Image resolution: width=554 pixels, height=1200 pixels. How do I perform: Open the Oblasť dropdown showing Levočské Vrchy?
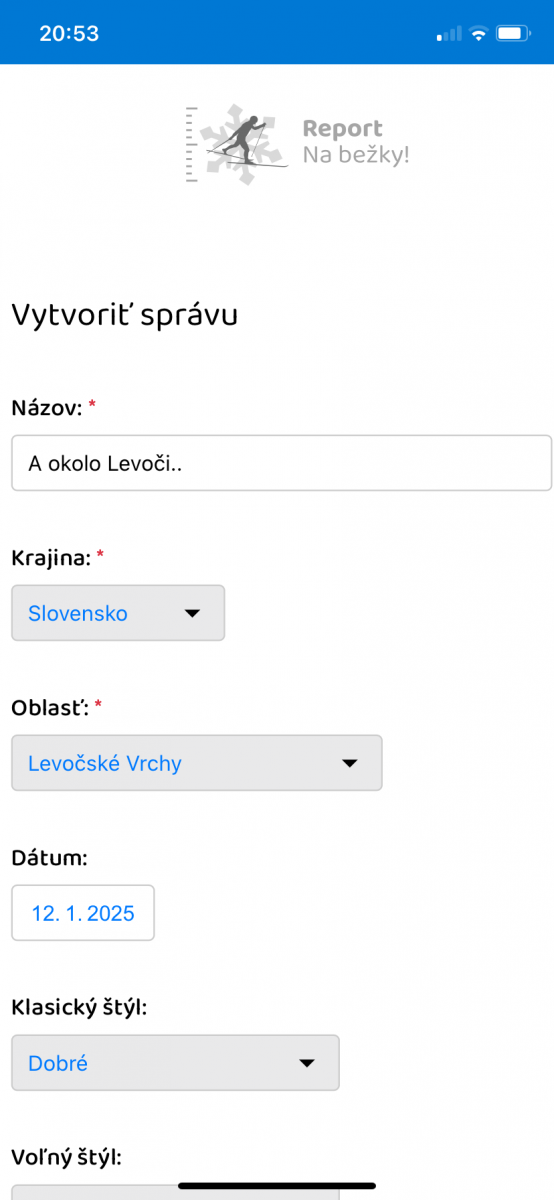pos(197,763)
